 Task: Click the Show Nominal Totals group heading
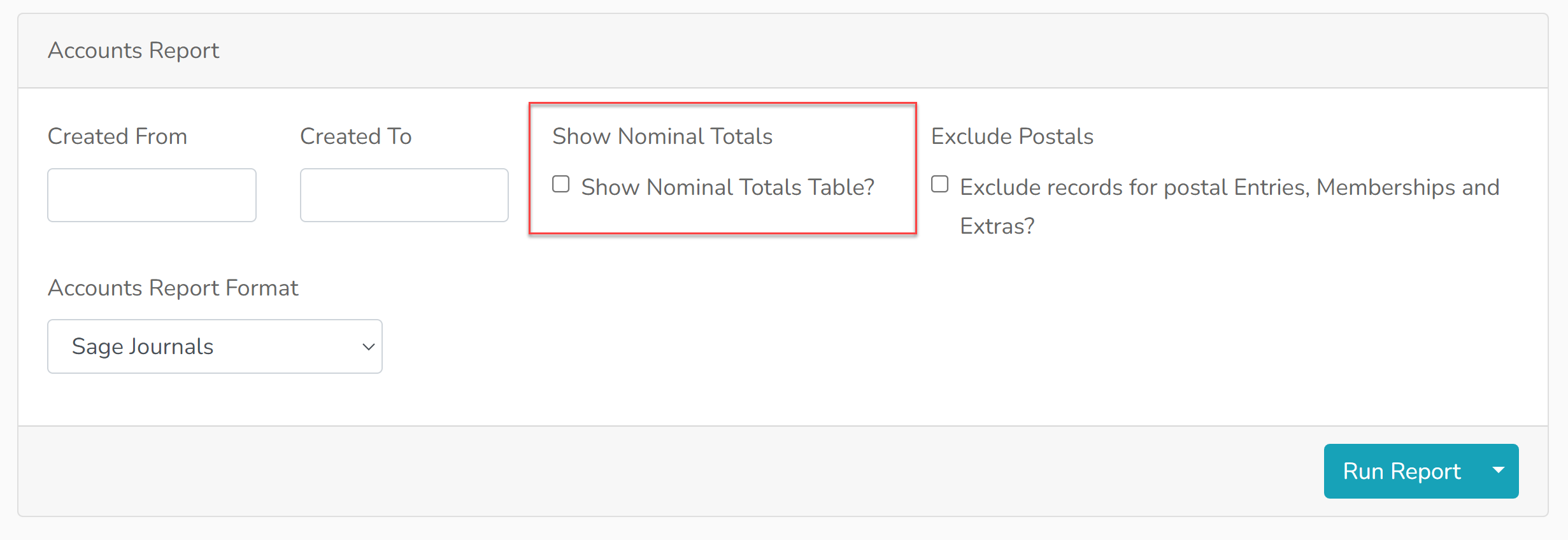tap(662, 136)
